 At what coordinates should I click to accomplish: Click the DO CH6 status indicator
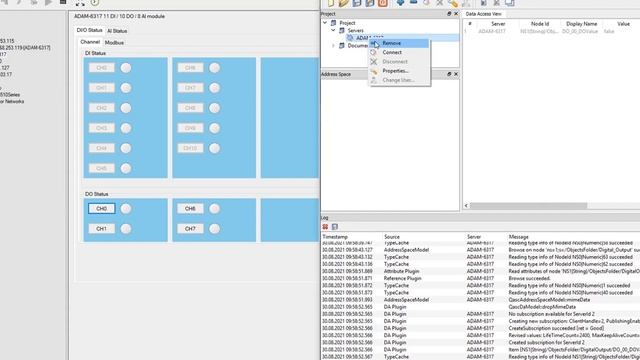coord(215,209)
